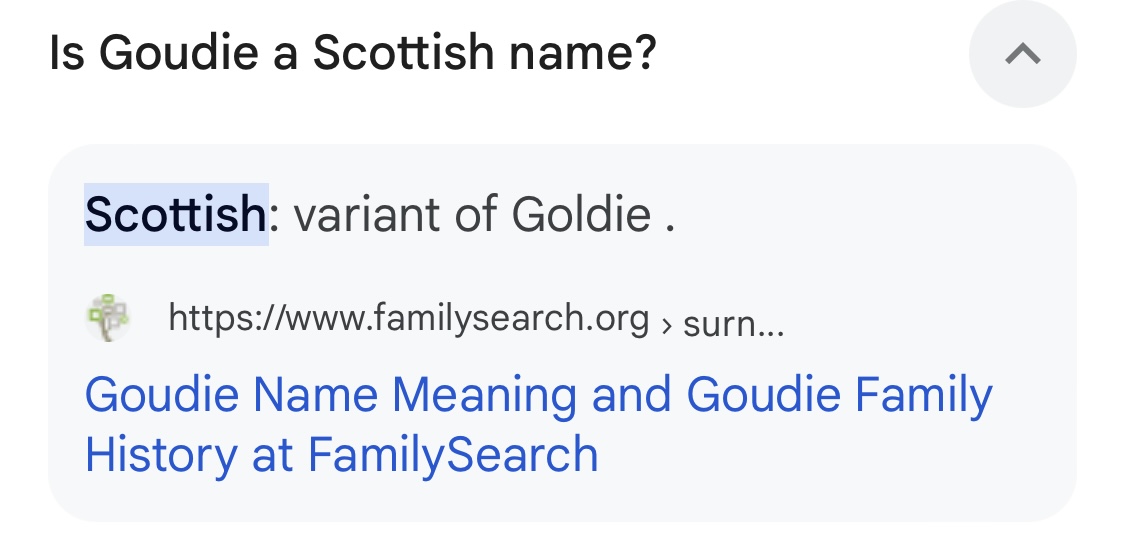The width and height of the screenshot is (1125, 556).
Task: Click the "Is Goudie a Scottish name?" question
Action: [353, 53]
